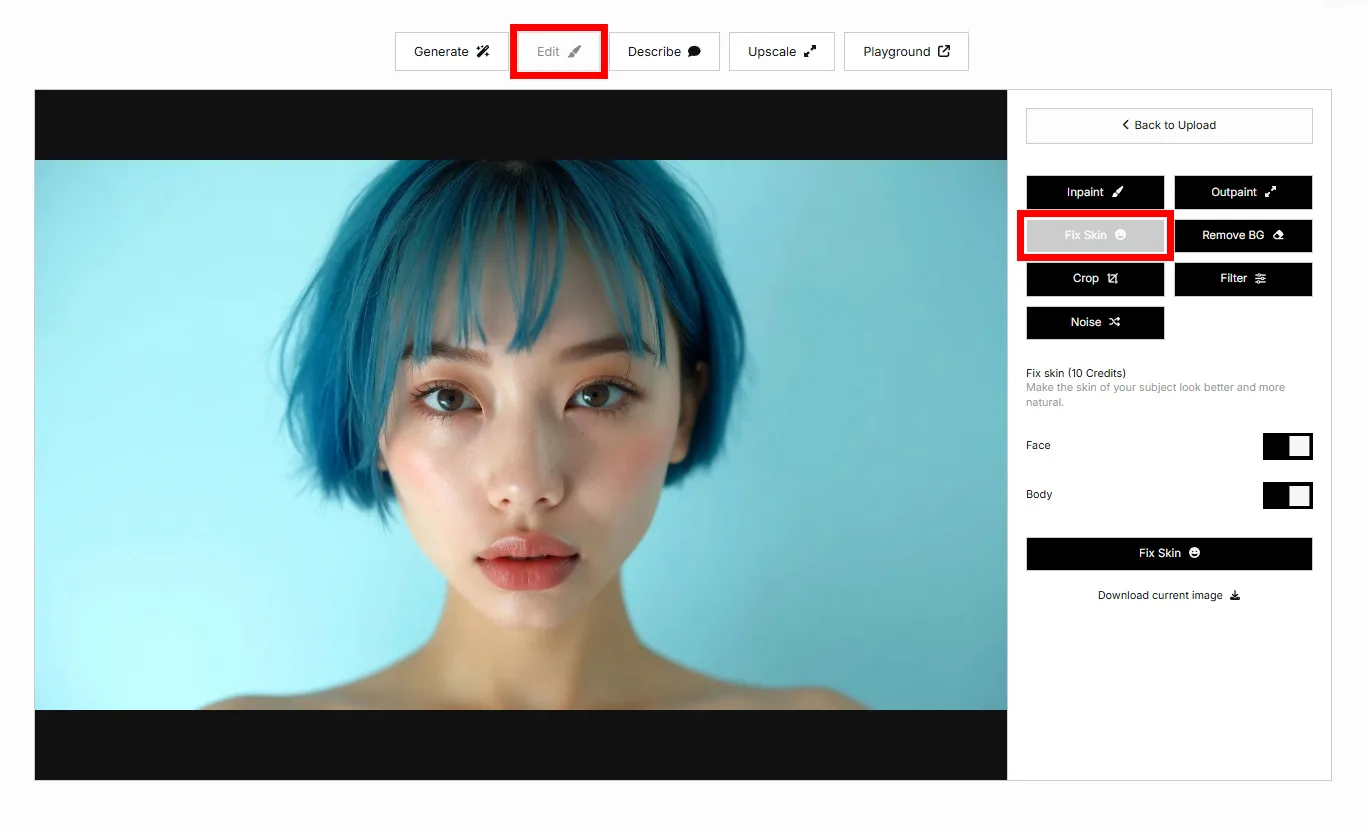Go Back to Upload
Image resolution: width=1369 pixels, height=833 pixels.
coord(1168,125)
